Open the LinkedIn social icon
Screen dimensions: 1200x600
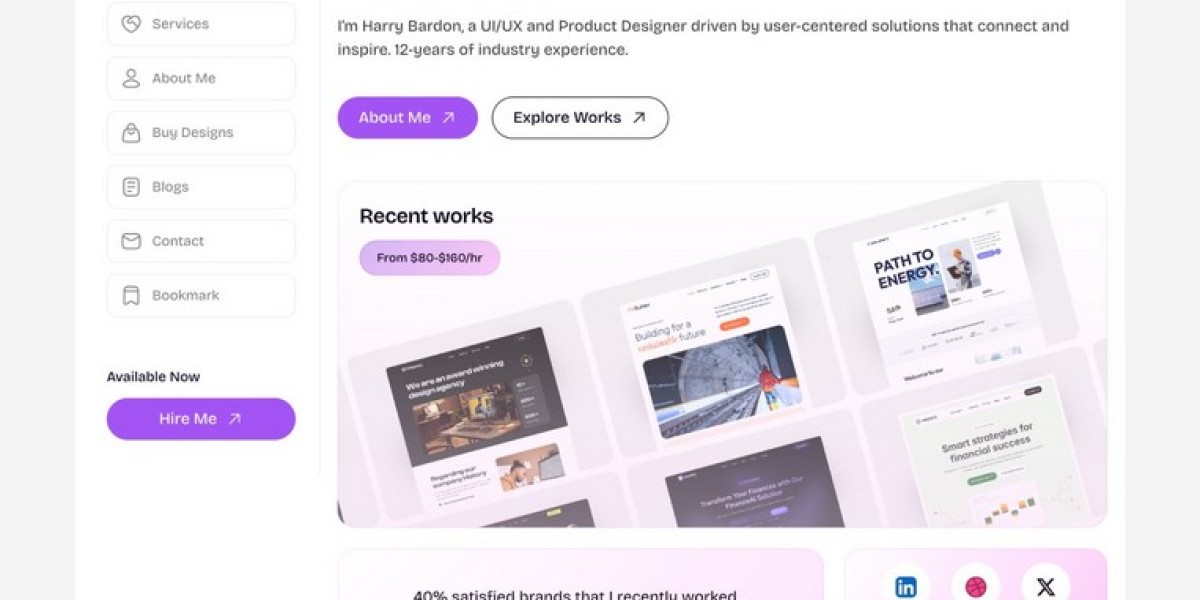(x=906, y=587)
